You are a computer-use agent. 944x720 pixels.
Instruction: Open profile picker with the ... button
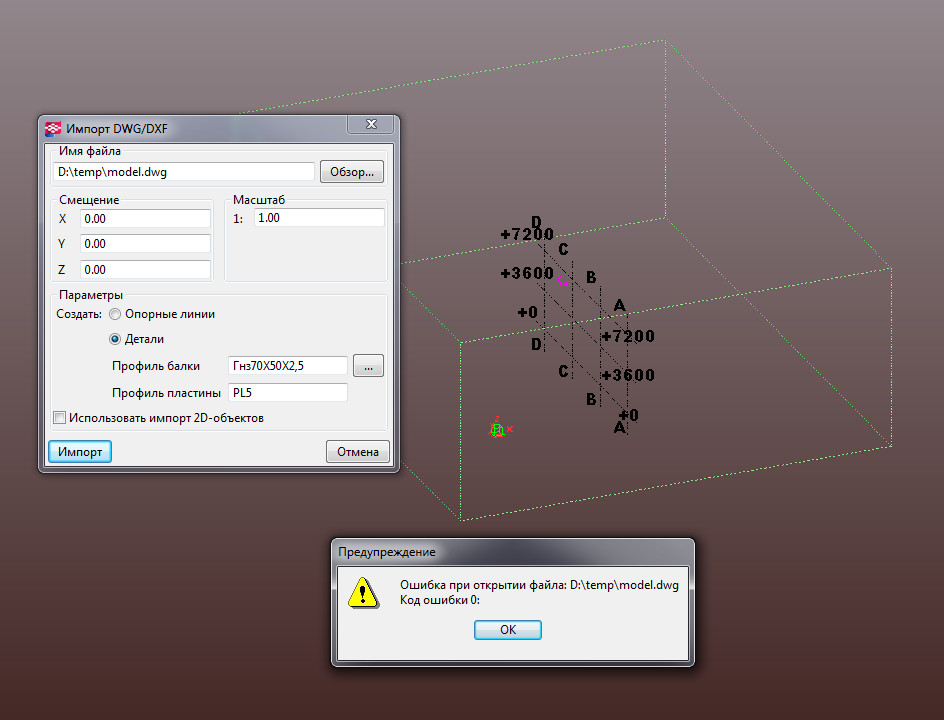pyautogui.click(x=368, y=366)
